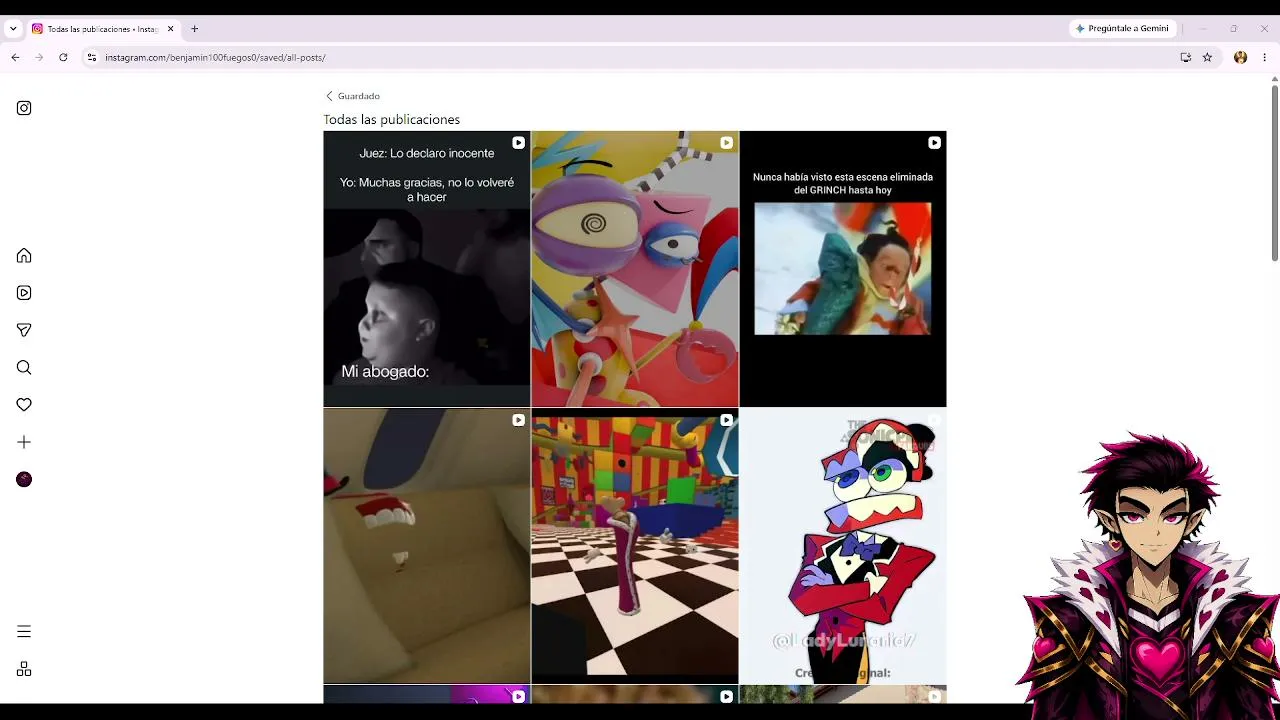View notifications heart icon in sidebar
The image size is (1280, 720).
pos(24,405)
